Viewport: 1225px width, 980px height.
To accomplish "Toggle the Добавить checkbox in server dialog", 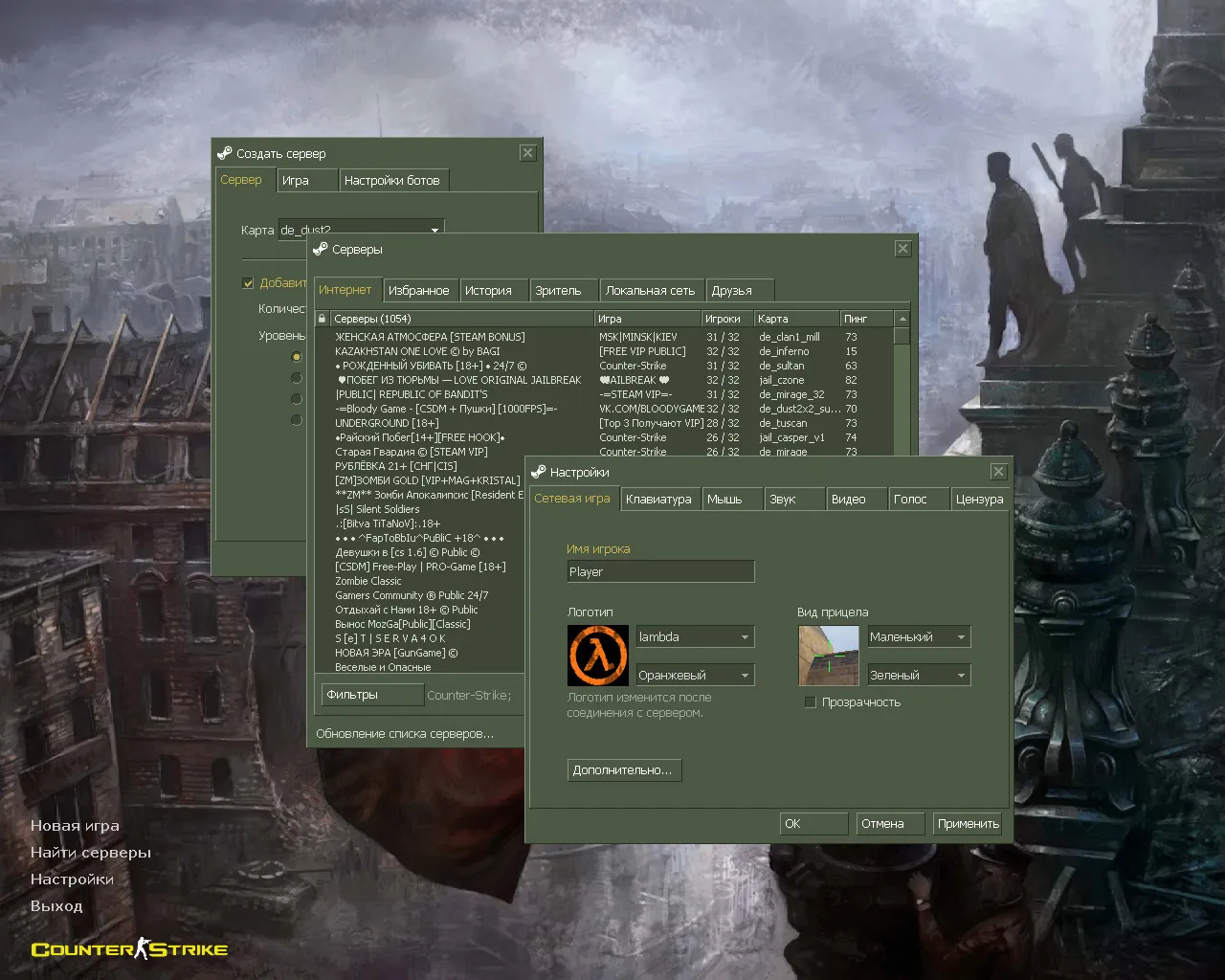I will click(248, 283).
